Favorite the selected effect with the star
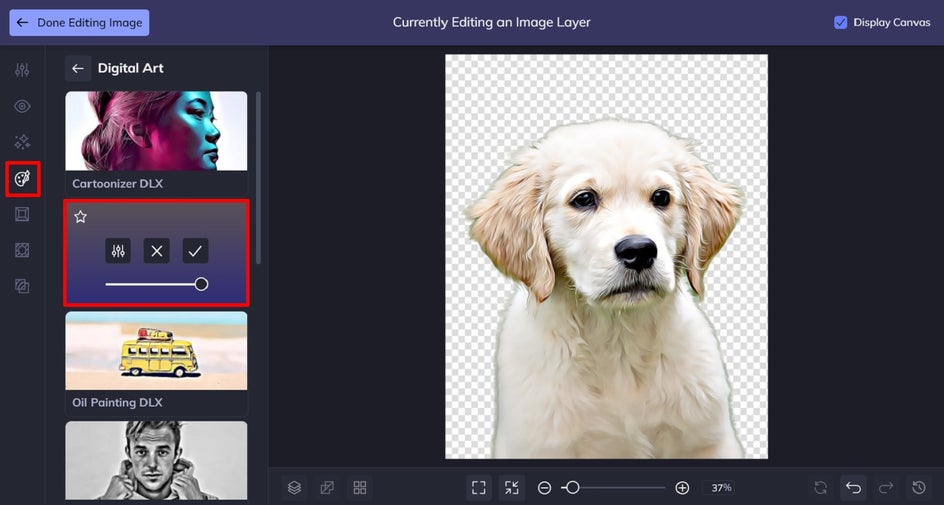 point(81,217)
